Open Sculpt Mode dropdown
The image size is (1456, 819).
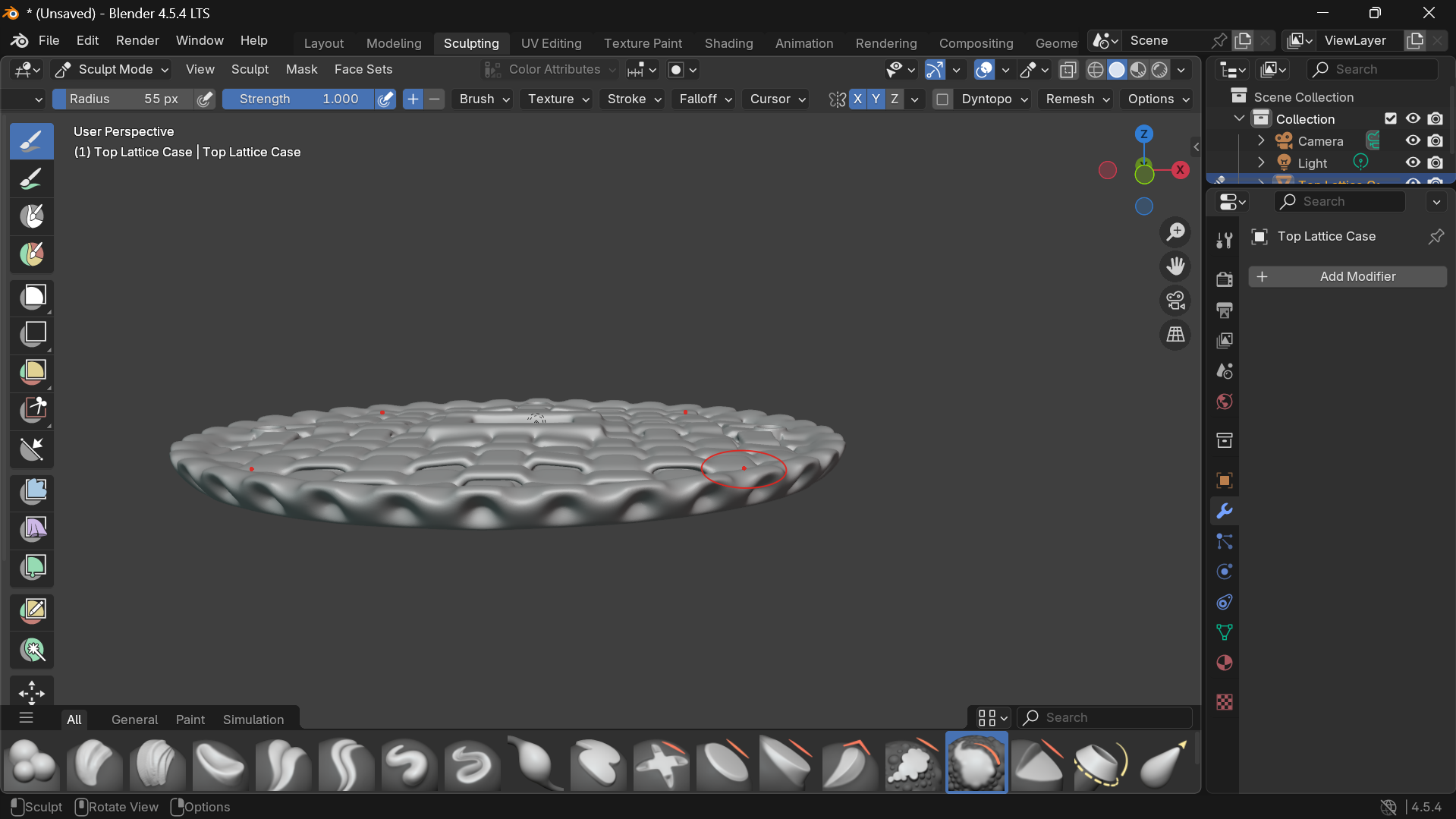click(112, 70)
